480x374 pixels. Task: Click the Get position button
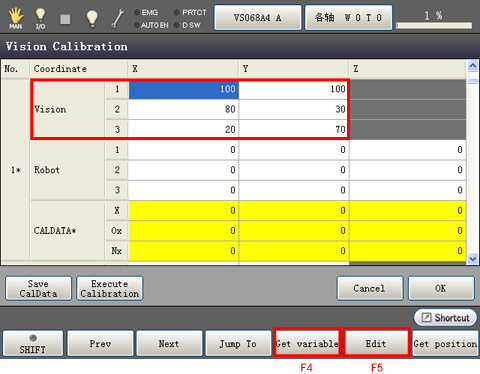coord(445,343)
